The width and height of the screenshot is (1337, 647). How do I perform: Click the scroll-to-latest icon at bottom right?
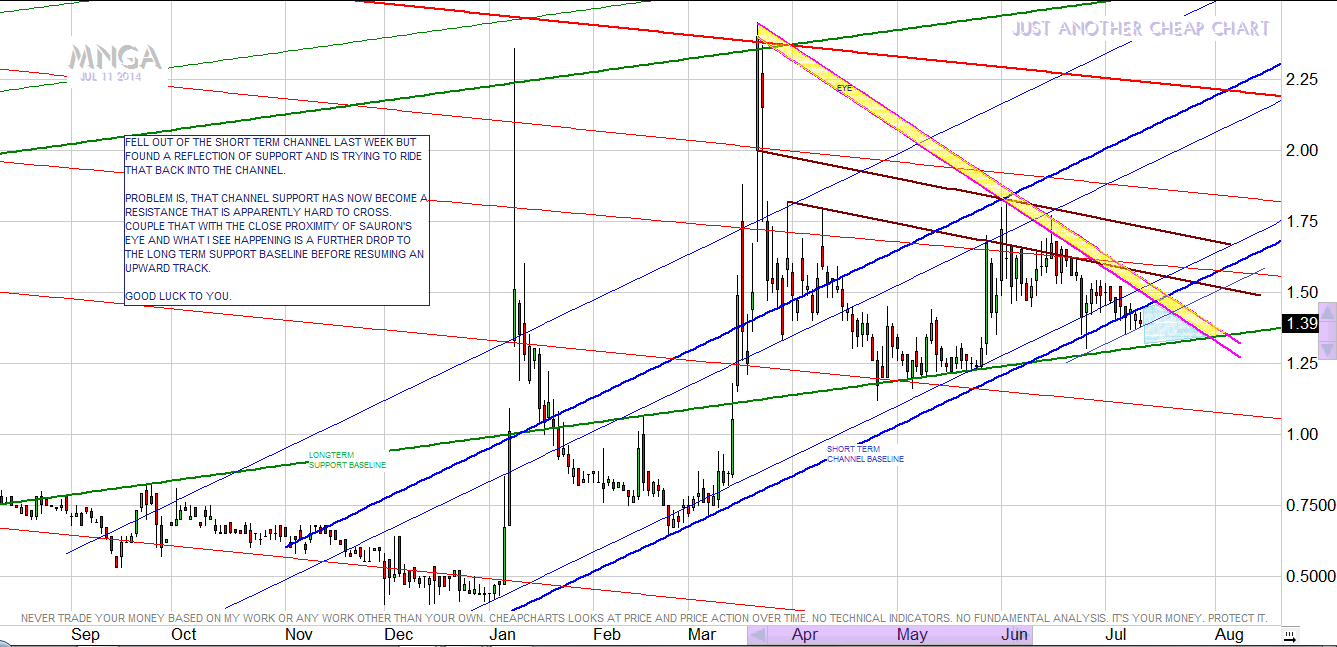[x=1290, y=635]
